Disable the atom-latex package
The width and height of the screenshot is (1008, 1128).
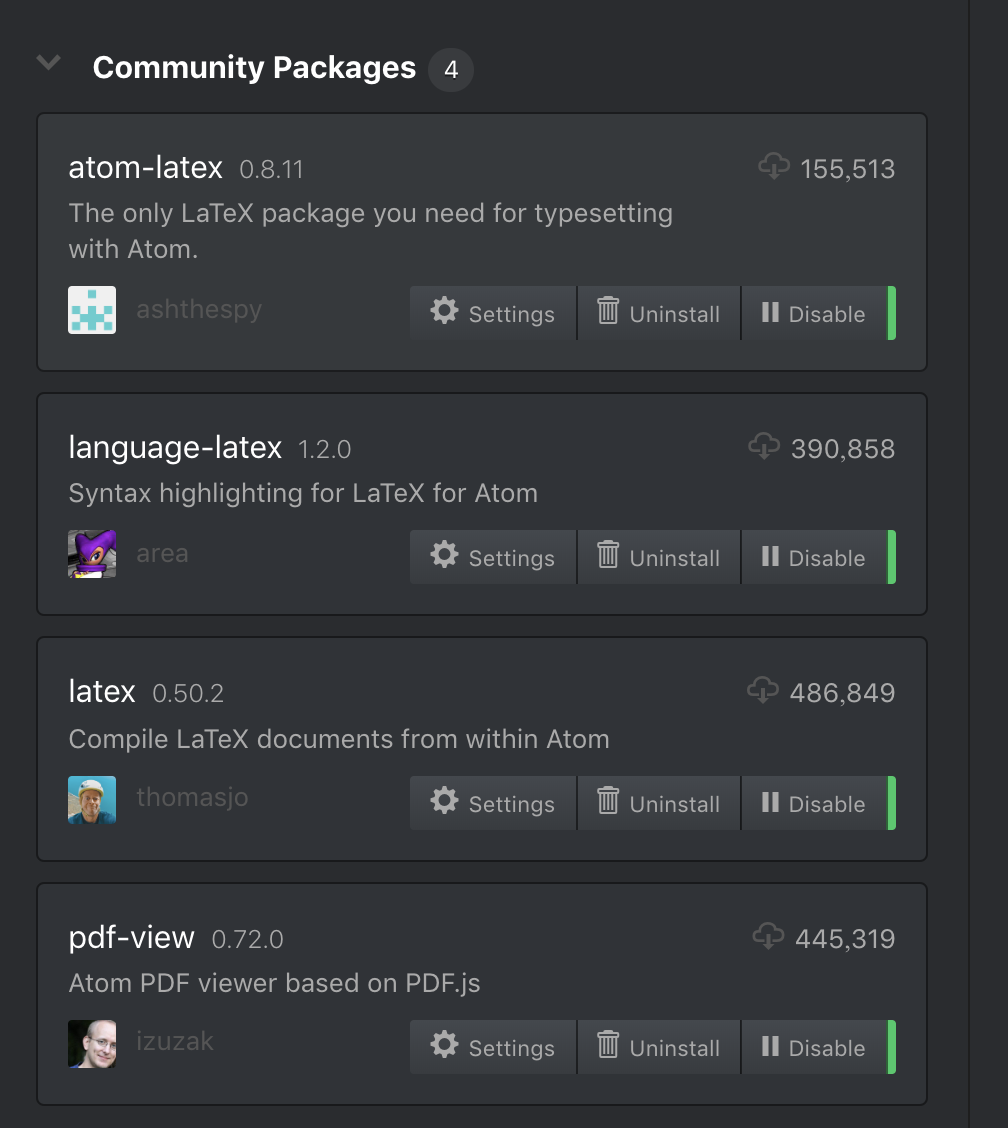pos(814,313)
